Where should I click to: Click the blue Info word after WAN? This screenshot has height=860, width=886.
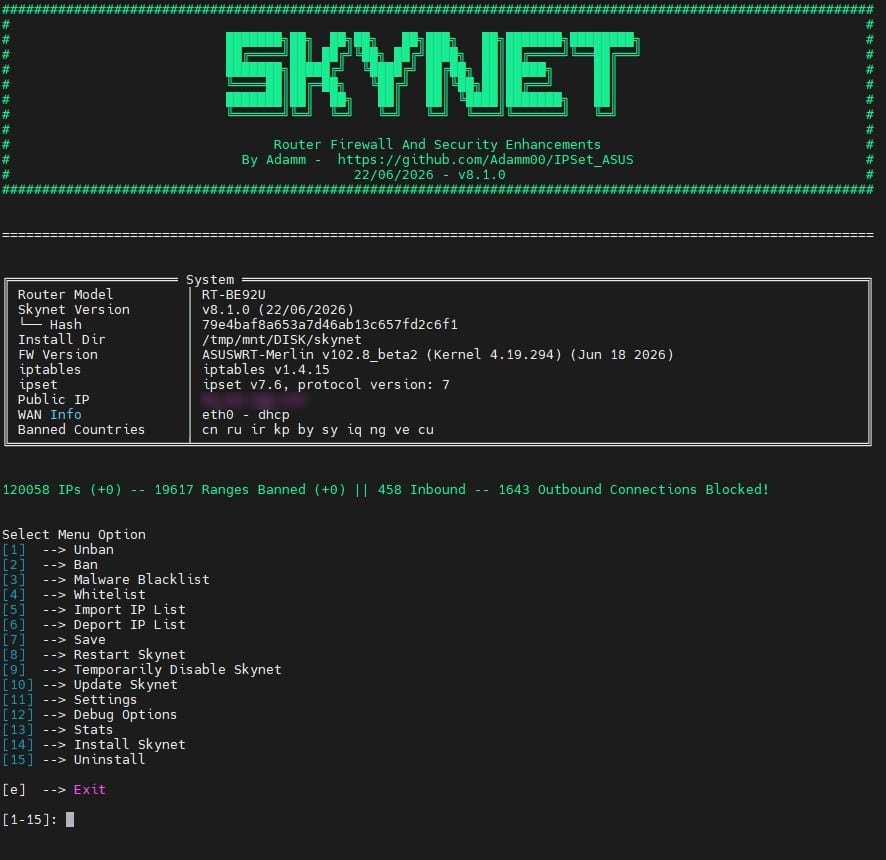(x=66, y=414)
